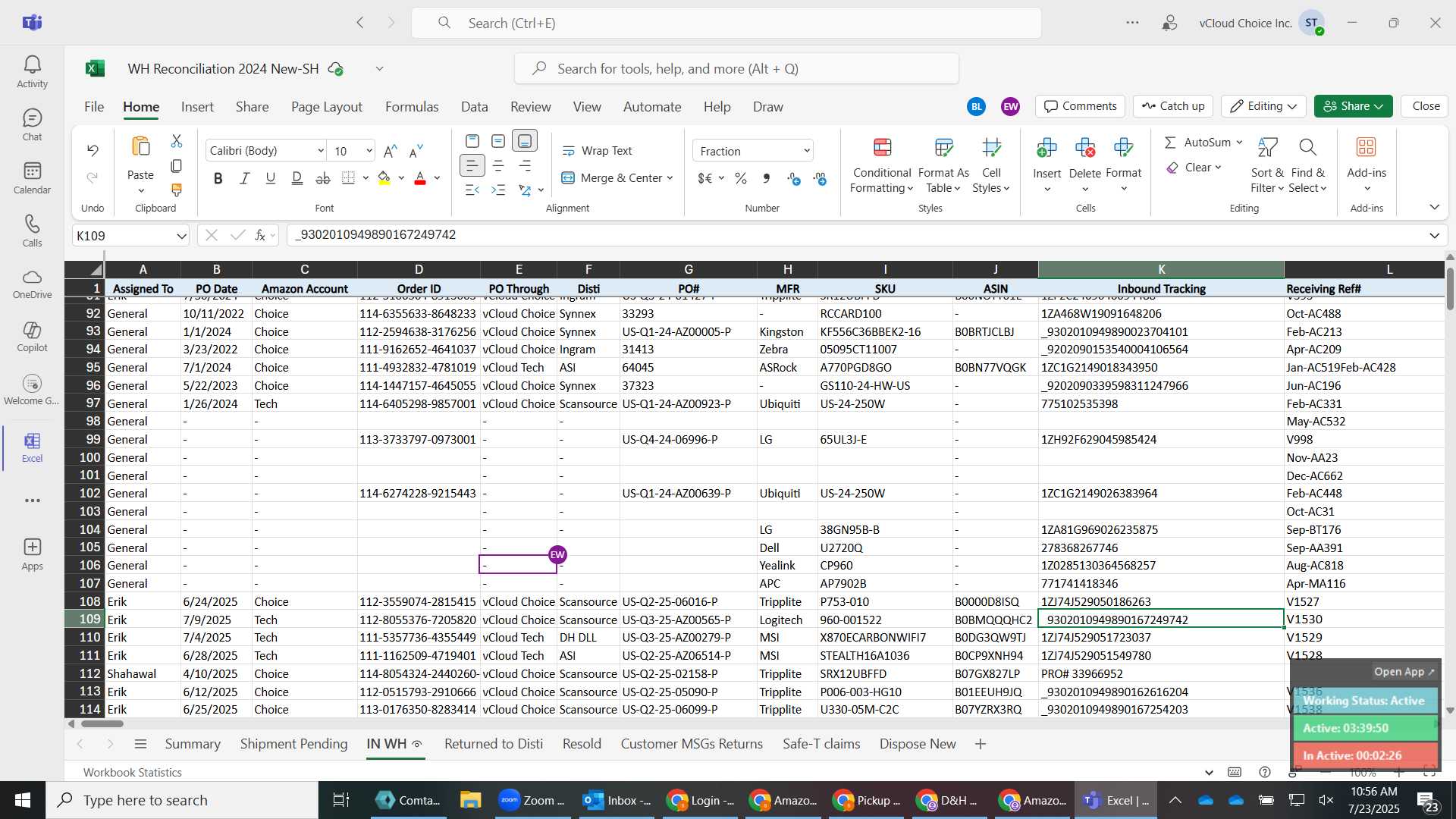Click the font color swatch

point(420,178)
